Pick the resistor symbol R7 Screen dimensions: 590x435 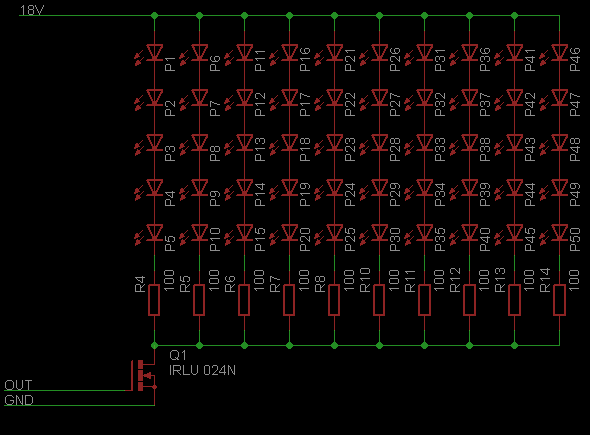click(x=289, y=300)
